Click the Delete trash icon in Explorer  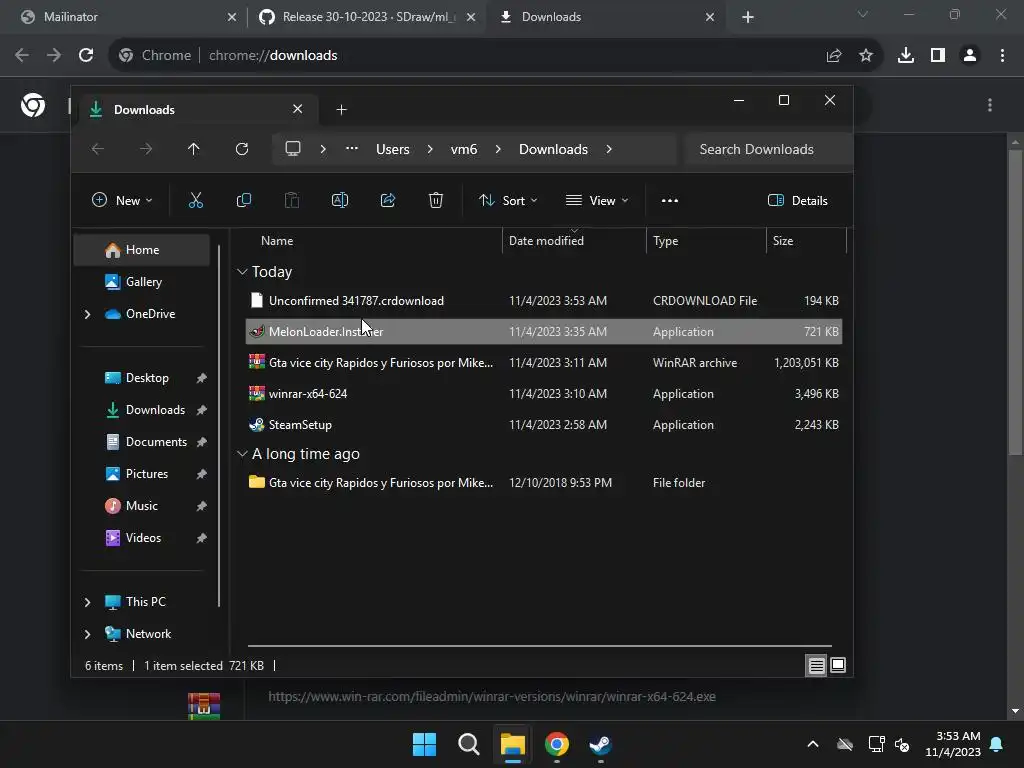pyautogui.click(x=436, y=200)
